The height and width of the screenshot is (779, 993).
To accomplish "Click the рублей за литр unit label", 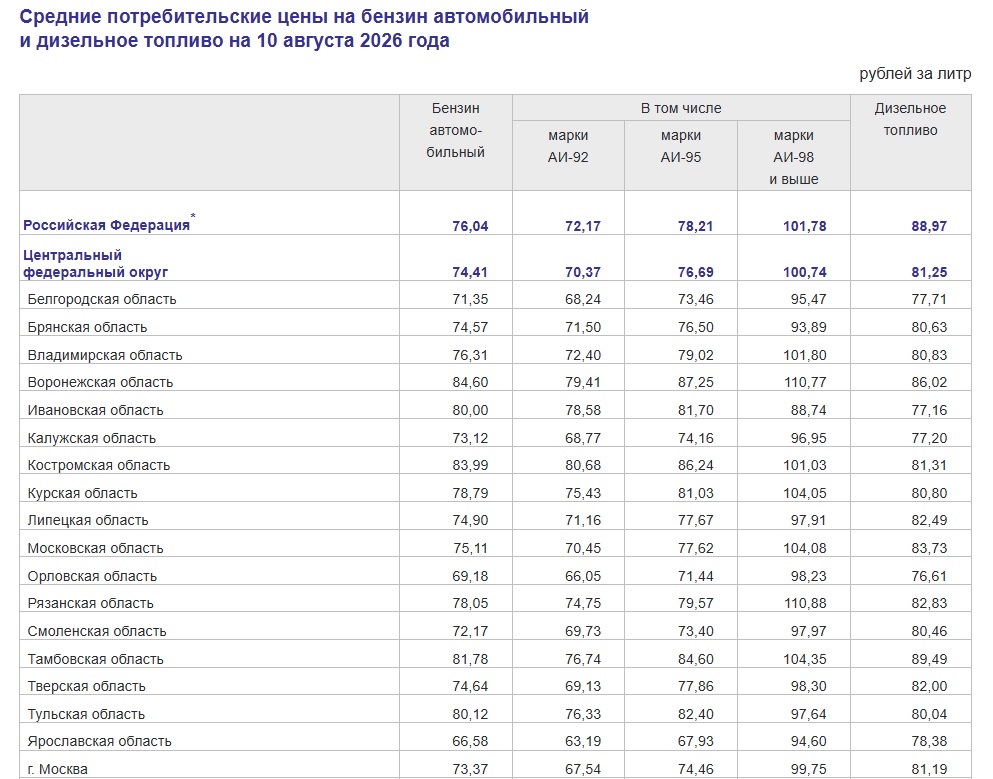I will pyautogui.click(x=915, y=74).
